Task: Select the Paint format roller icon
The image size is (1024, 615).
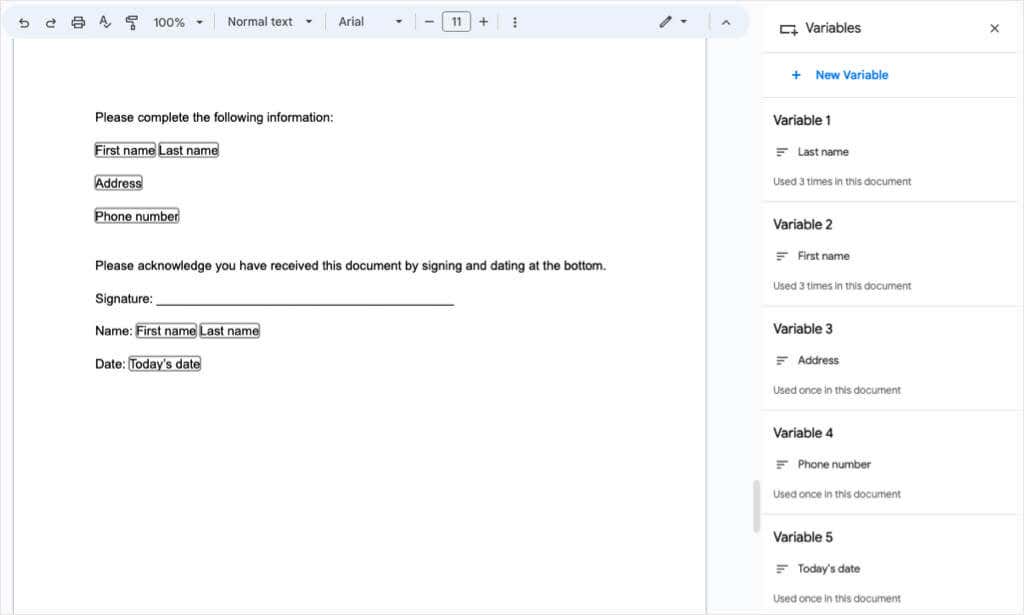Action: click(131, 23)
